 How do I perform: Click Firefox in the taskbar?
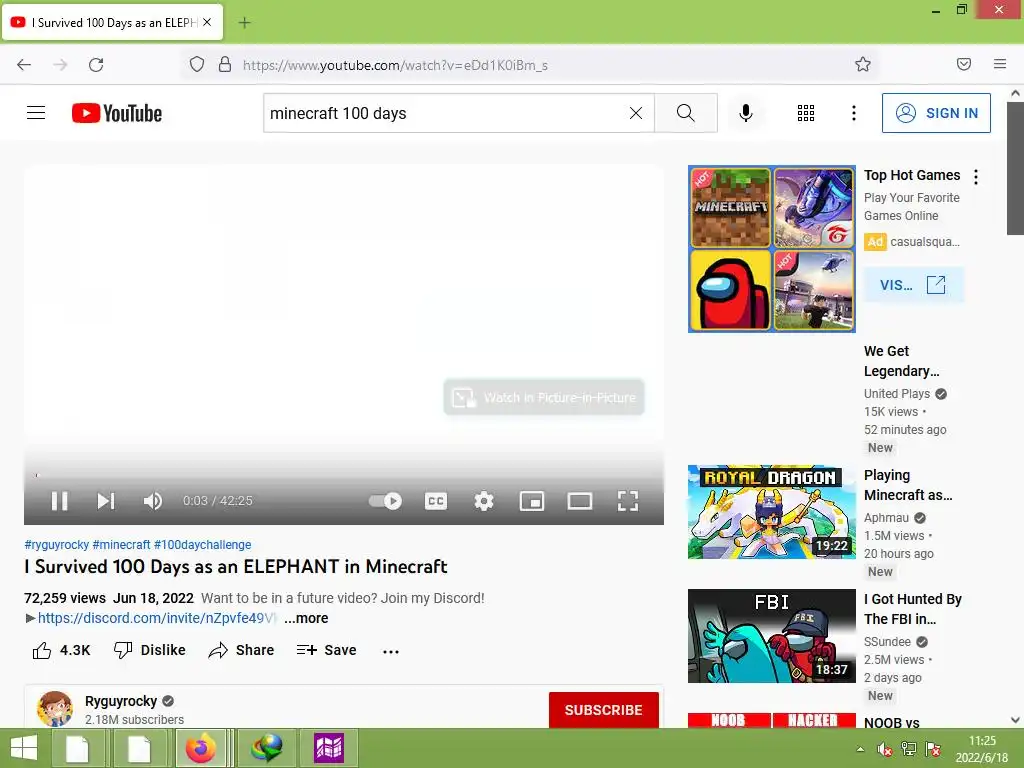200,748
